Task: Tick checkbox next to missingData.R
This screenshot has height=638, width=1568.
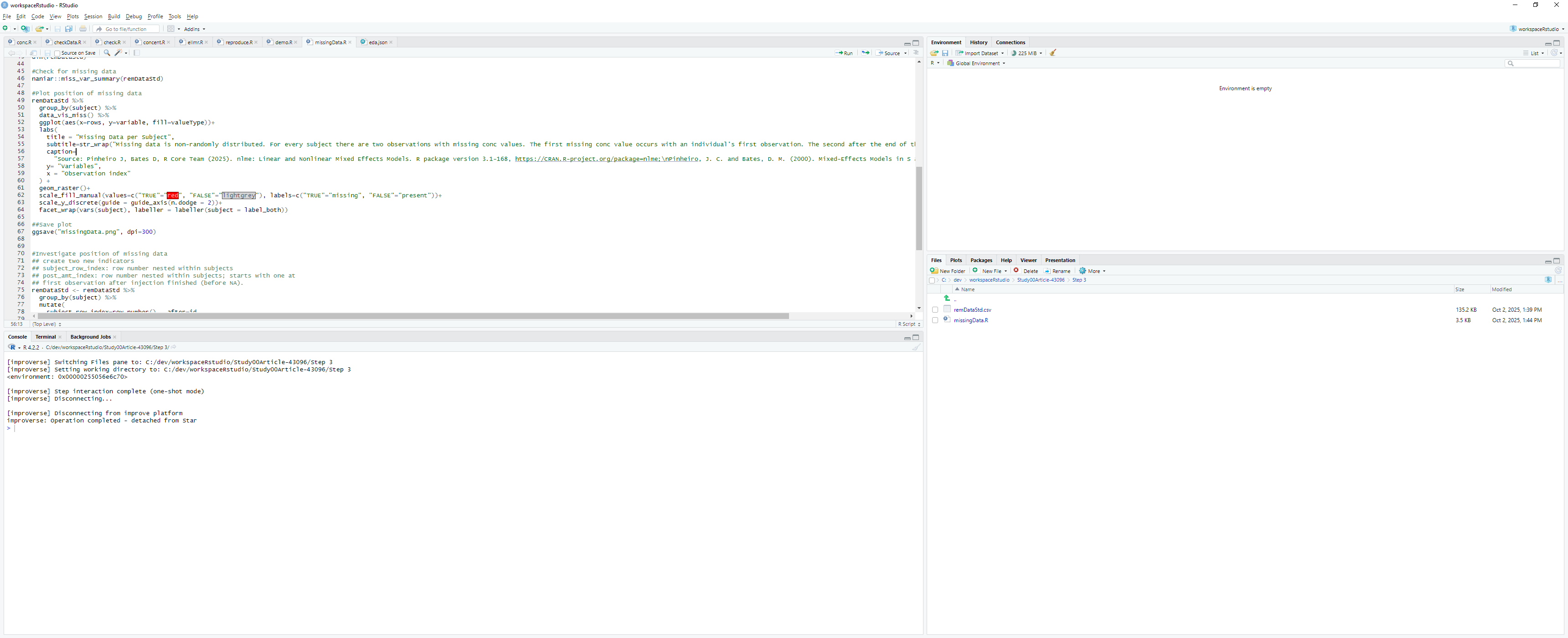Action: point(935,320)
